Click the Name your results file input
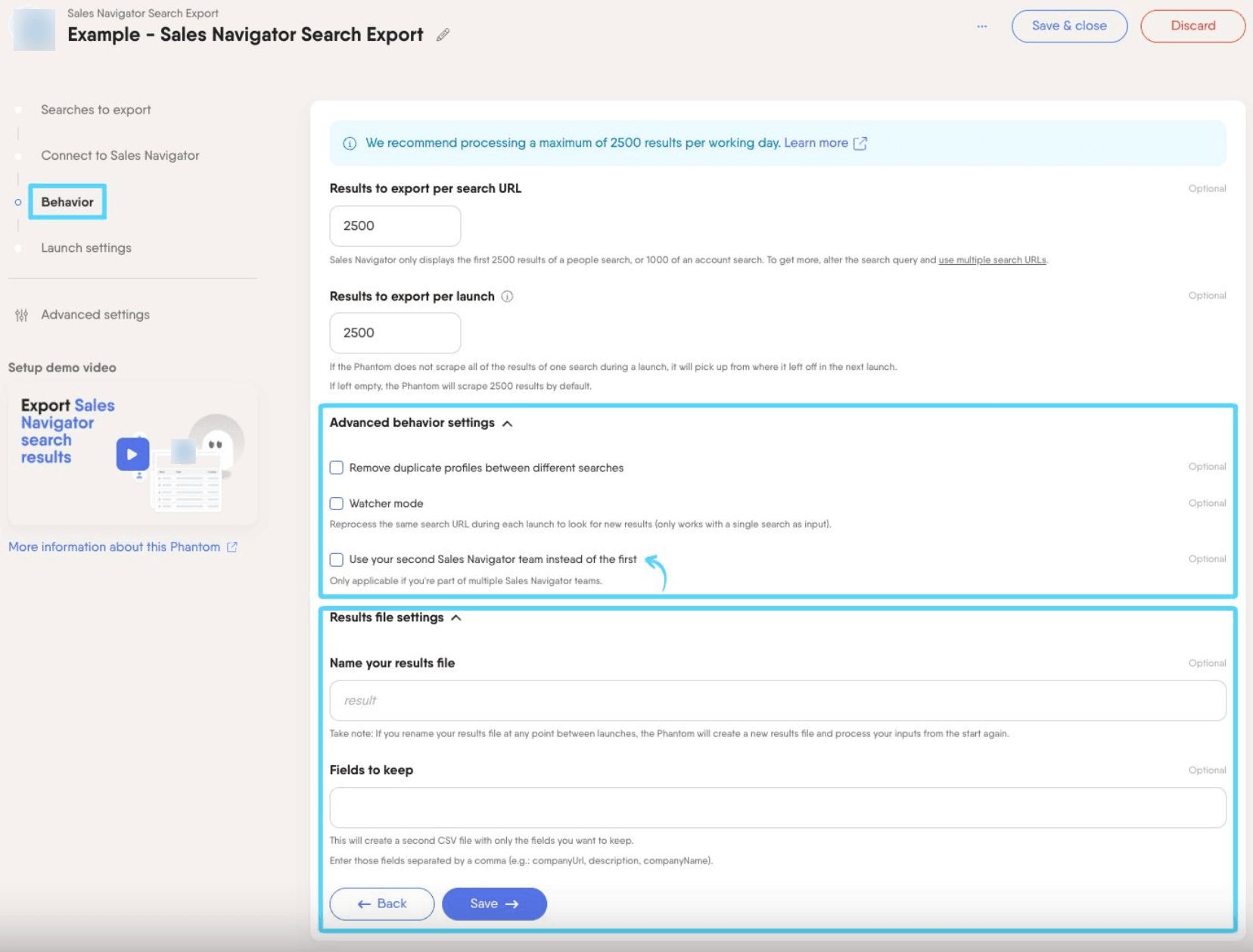1253x952 pixels. [x=778, y=701]
